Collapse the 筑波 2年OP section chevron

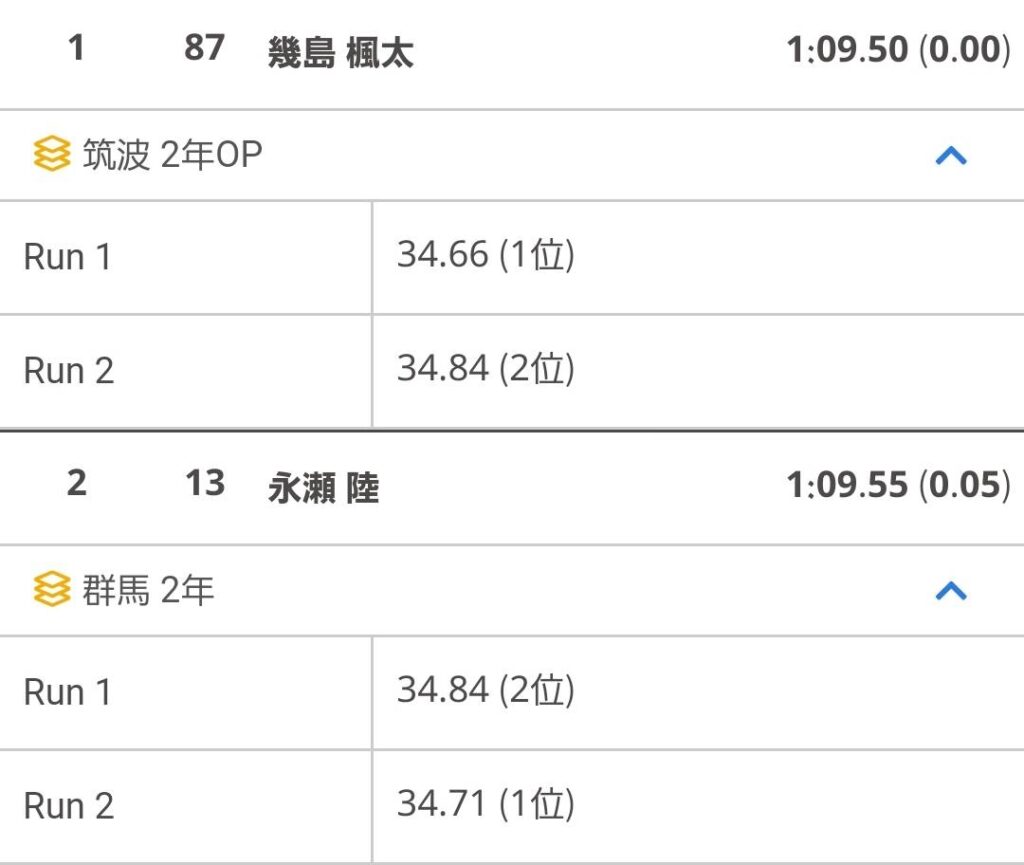(951, 155)
